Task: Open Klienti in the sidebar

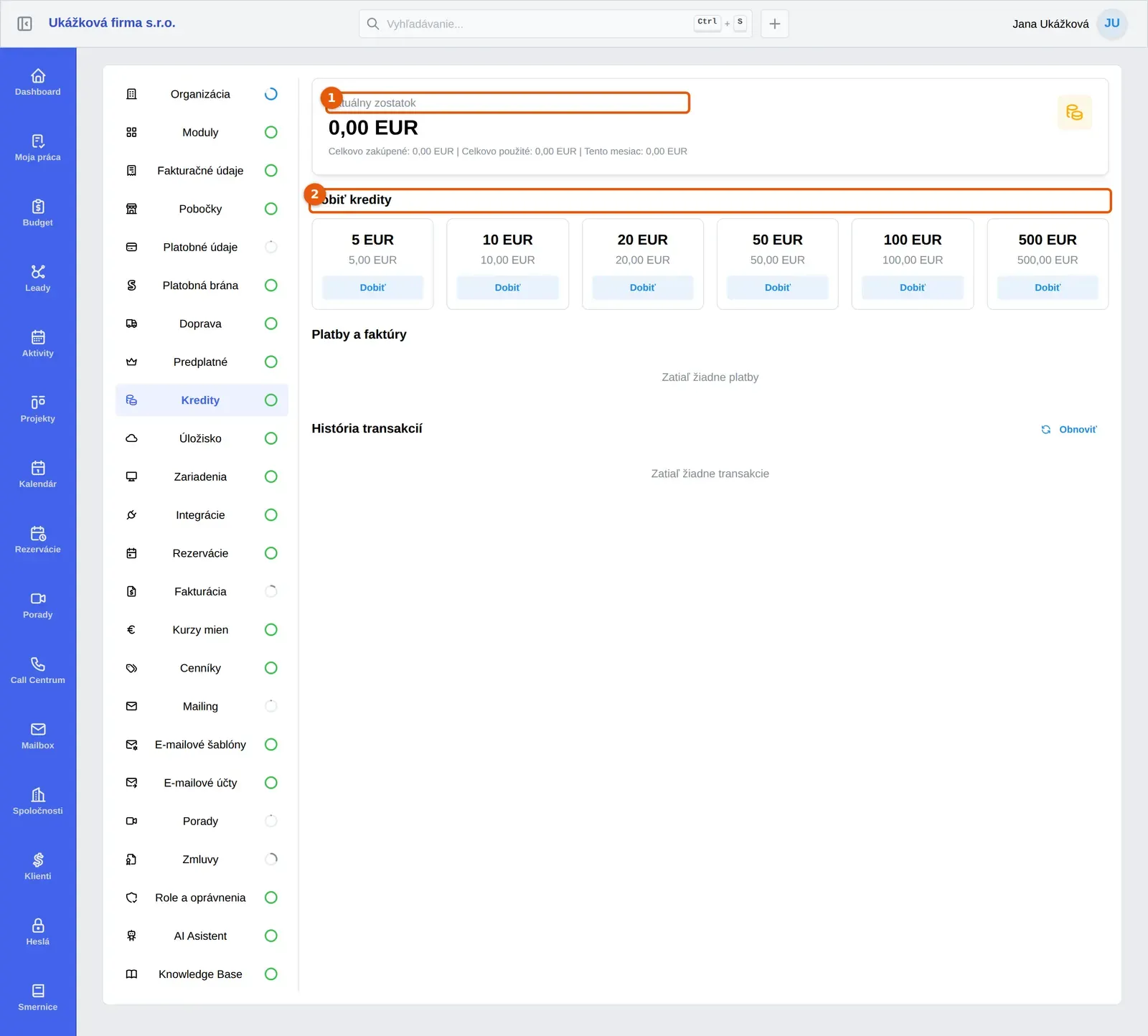Action: pyautogui.click(x=38, y=865)
